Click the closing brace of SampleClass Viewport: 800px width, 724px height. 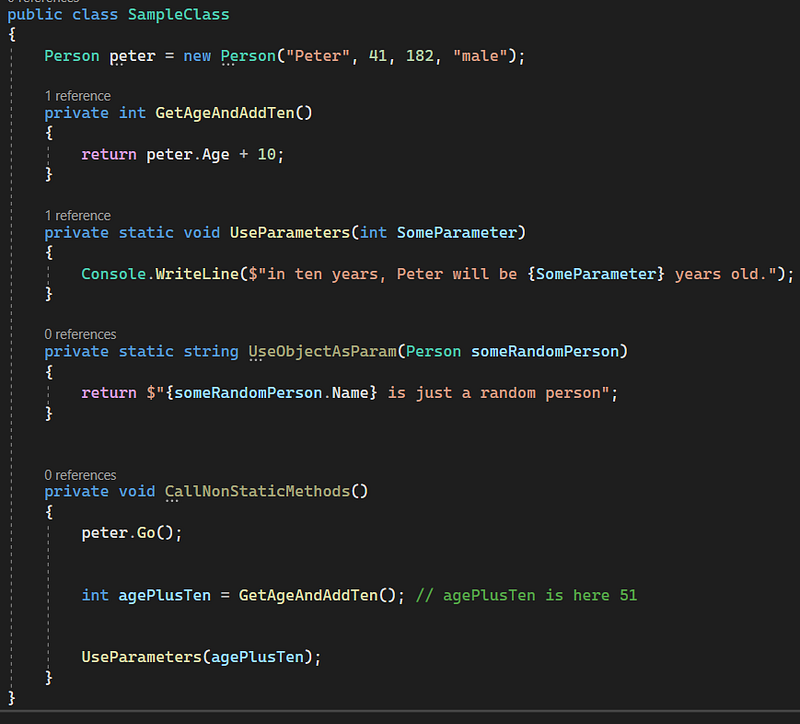point(11,698)
